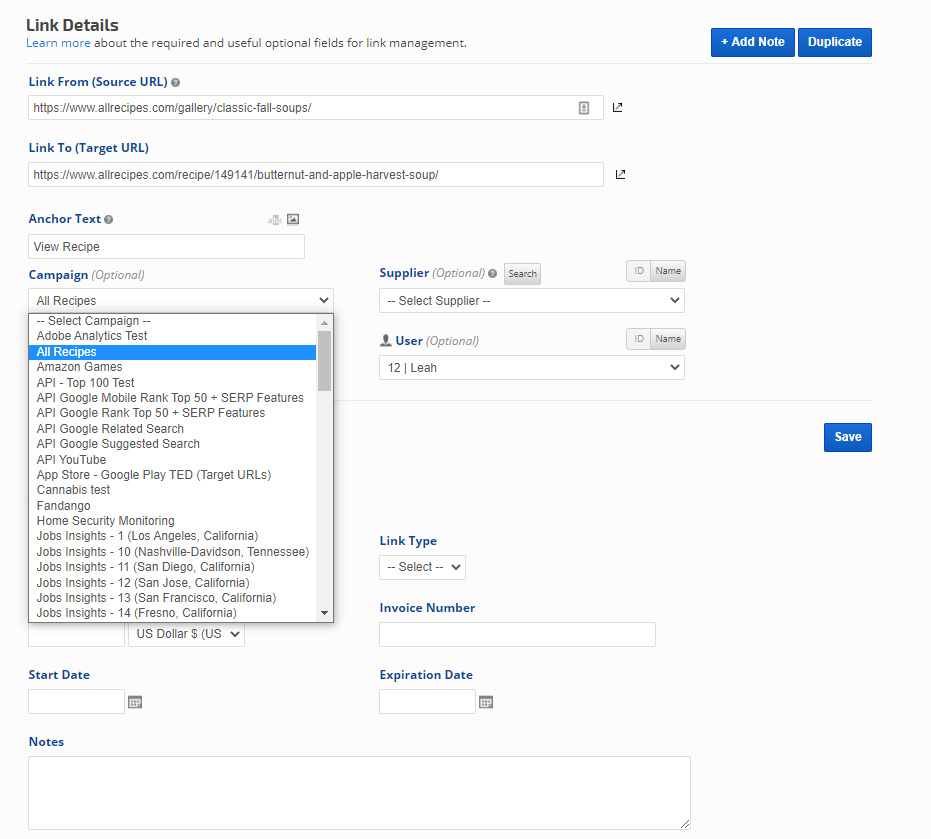Open the Target URL external link icon

pos(620,175)
